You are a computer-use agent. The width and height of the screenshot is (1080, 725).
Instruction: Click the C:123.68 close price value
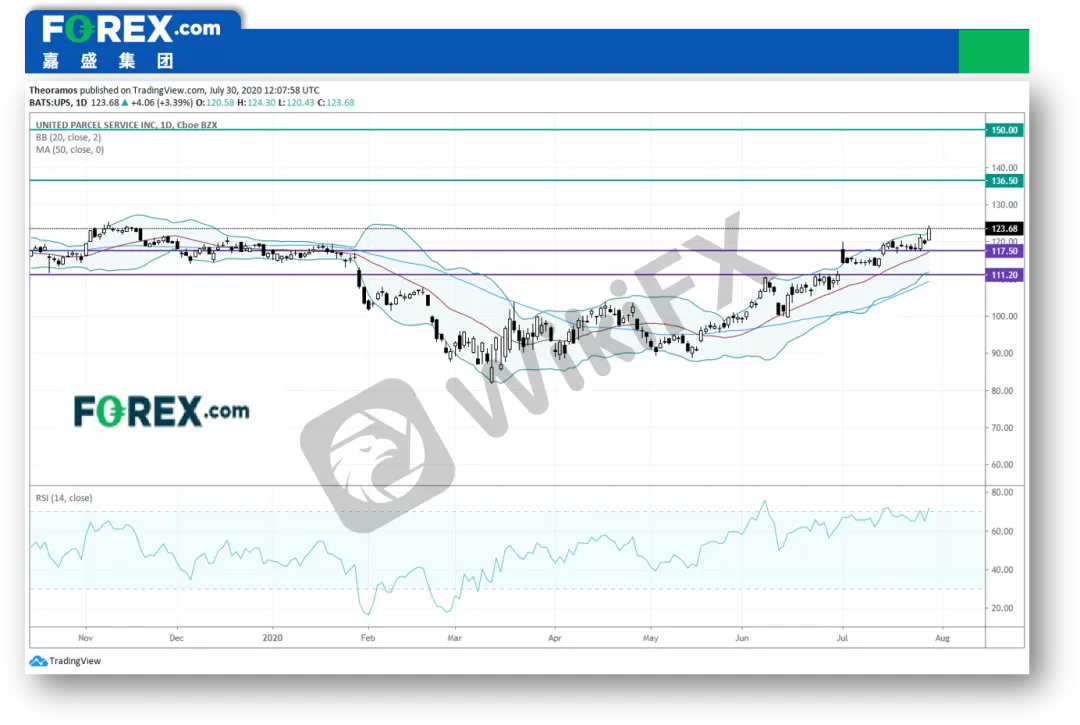click(335, 103)
